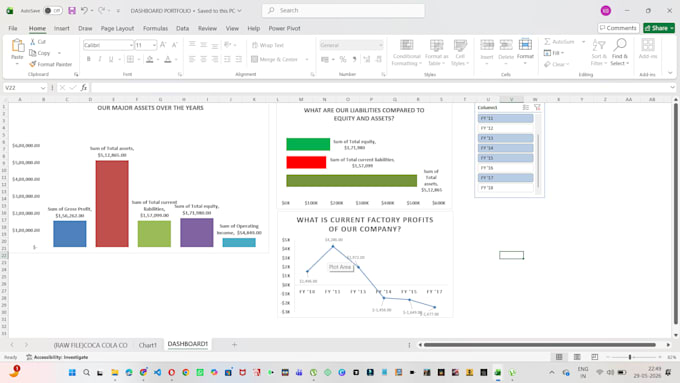Click the Center align icon
This screenshot has height=383, width=680.
click(x=203, y=59)
